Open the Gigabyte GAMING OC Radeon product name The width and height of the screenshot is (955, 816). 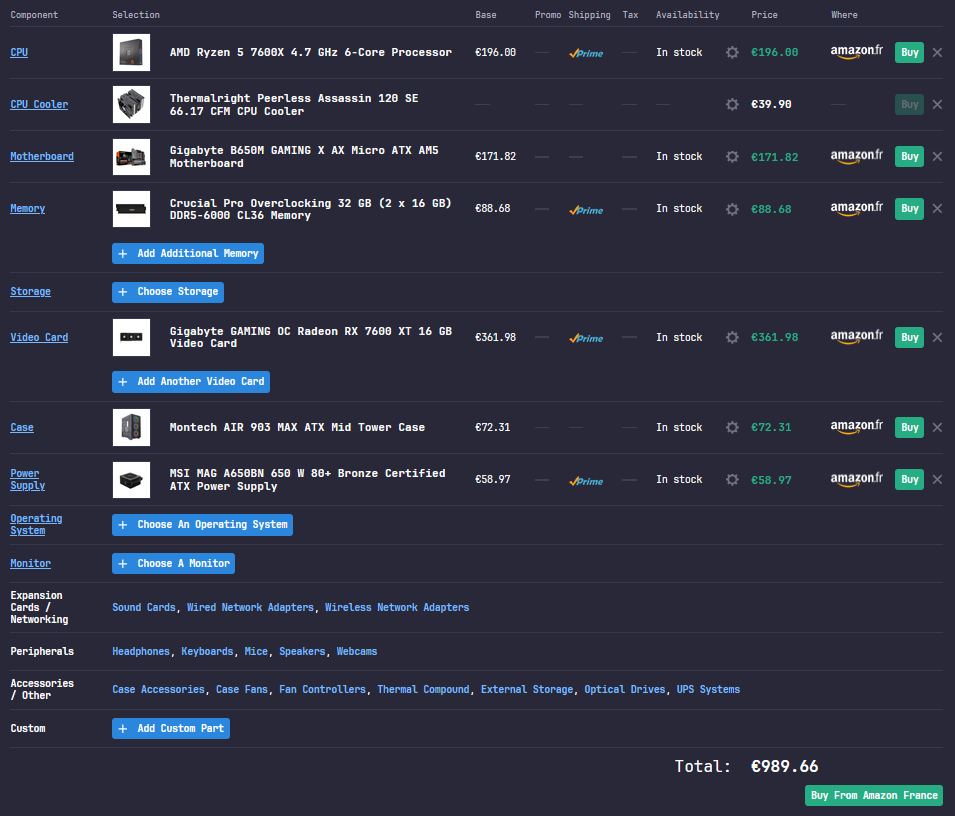click(x=311, y=337)
